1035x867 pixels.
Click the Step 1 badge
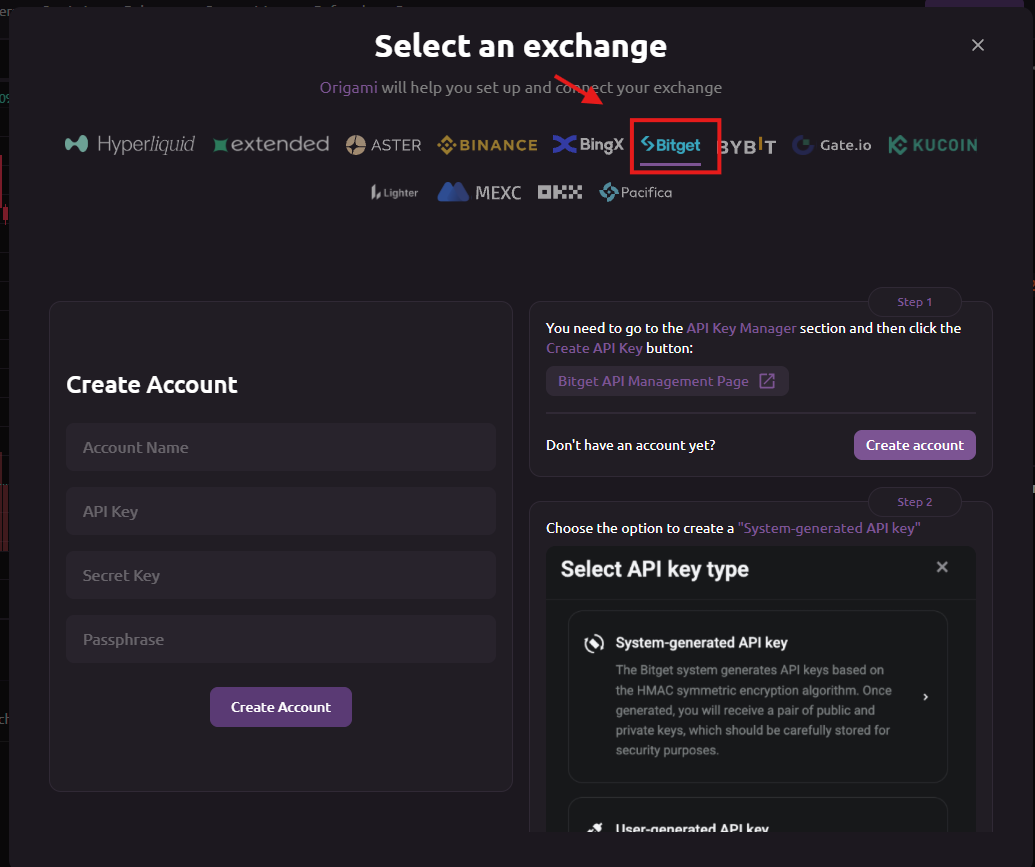point(914,302)
